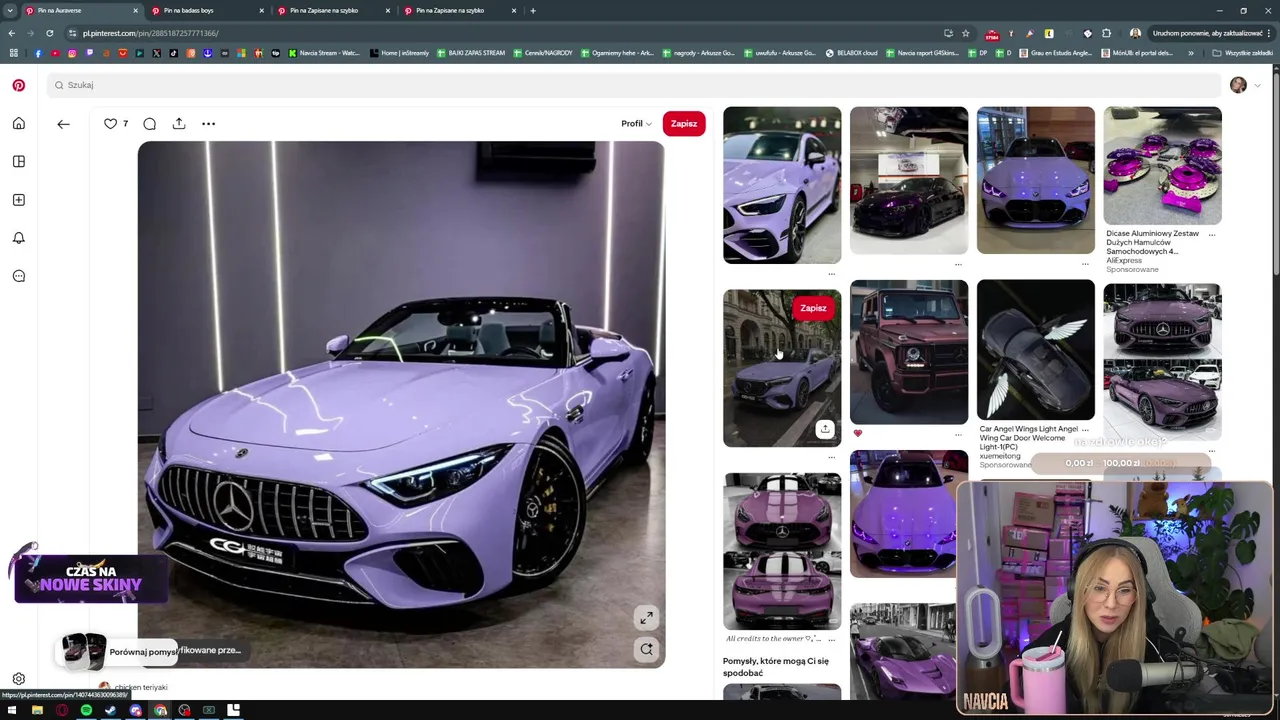The image size is (1280, 720).
Task: Open the Car Angel Wings Light pin
Action: [1036, 350]
